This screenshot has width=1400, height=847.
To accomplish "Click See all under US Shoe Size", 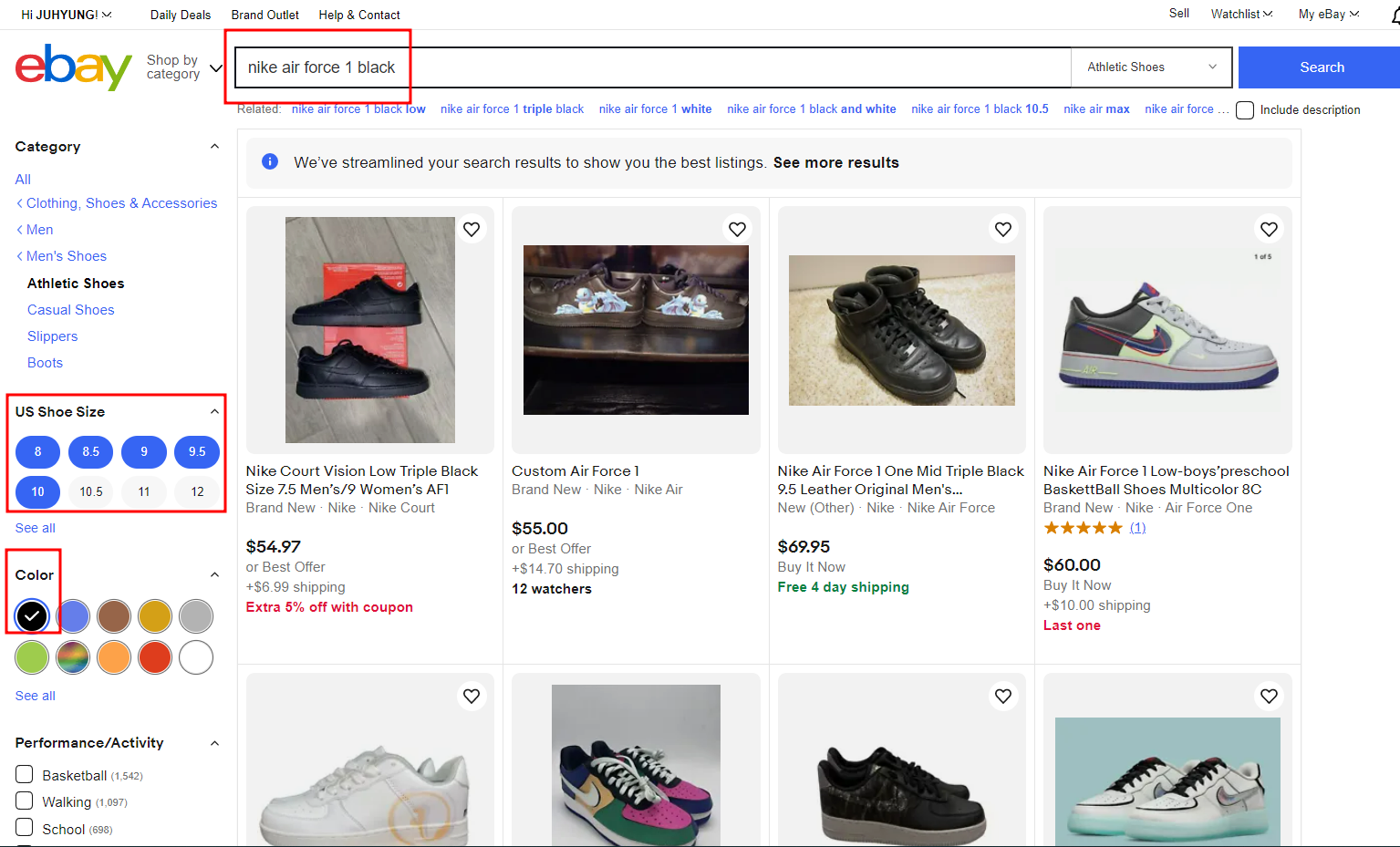I will tap(36, 528).
